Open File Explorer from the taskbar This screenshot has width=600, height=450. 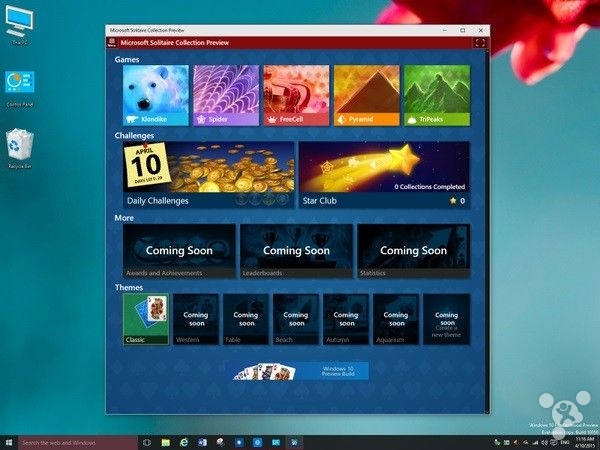click(165, 443)
